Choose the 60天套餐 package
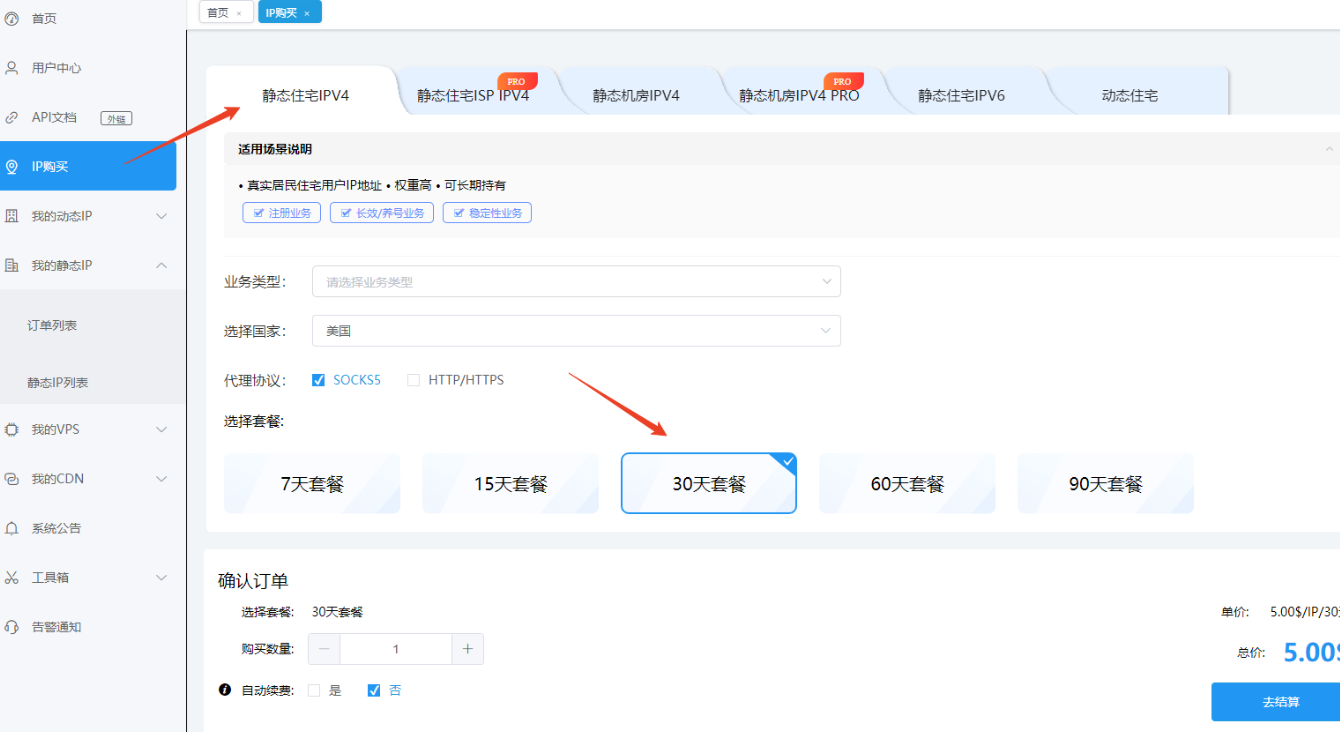The height and width of the screenshot is (732, 1340). [x=907, y=484]
